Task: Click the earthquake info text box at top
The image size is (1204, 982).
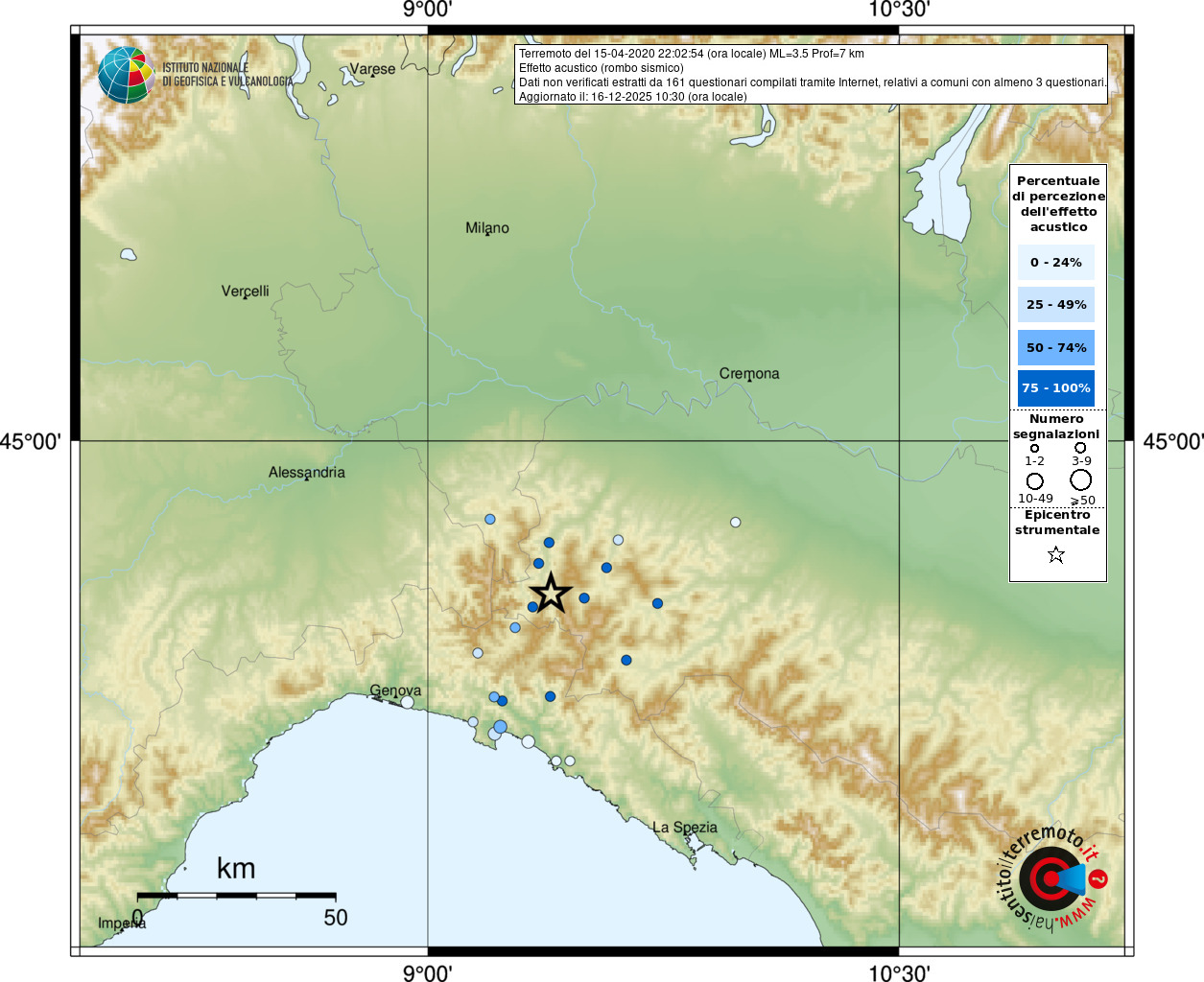Action: (811, 74)
